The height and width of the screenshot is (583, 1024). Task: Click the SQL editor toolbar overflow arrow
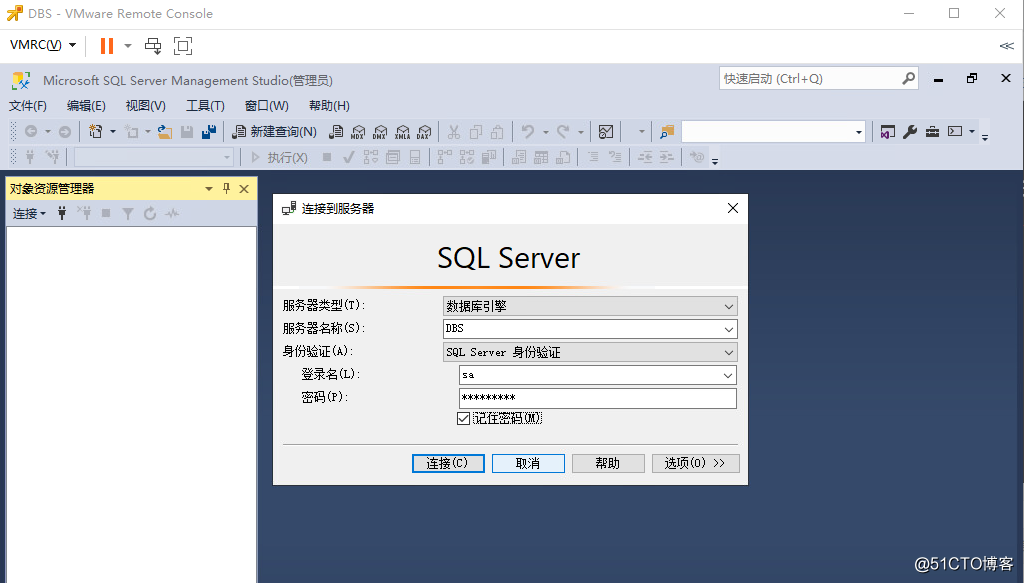715,161
